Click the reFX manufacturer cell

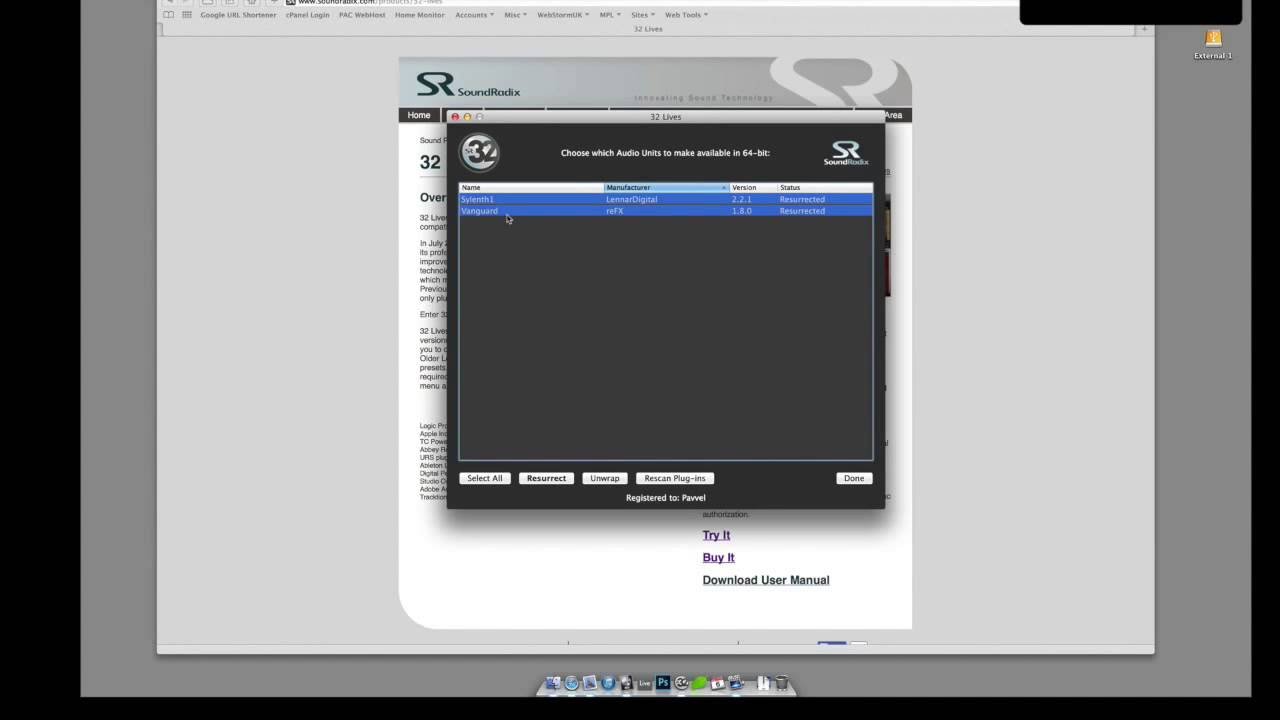click(615, 211)
